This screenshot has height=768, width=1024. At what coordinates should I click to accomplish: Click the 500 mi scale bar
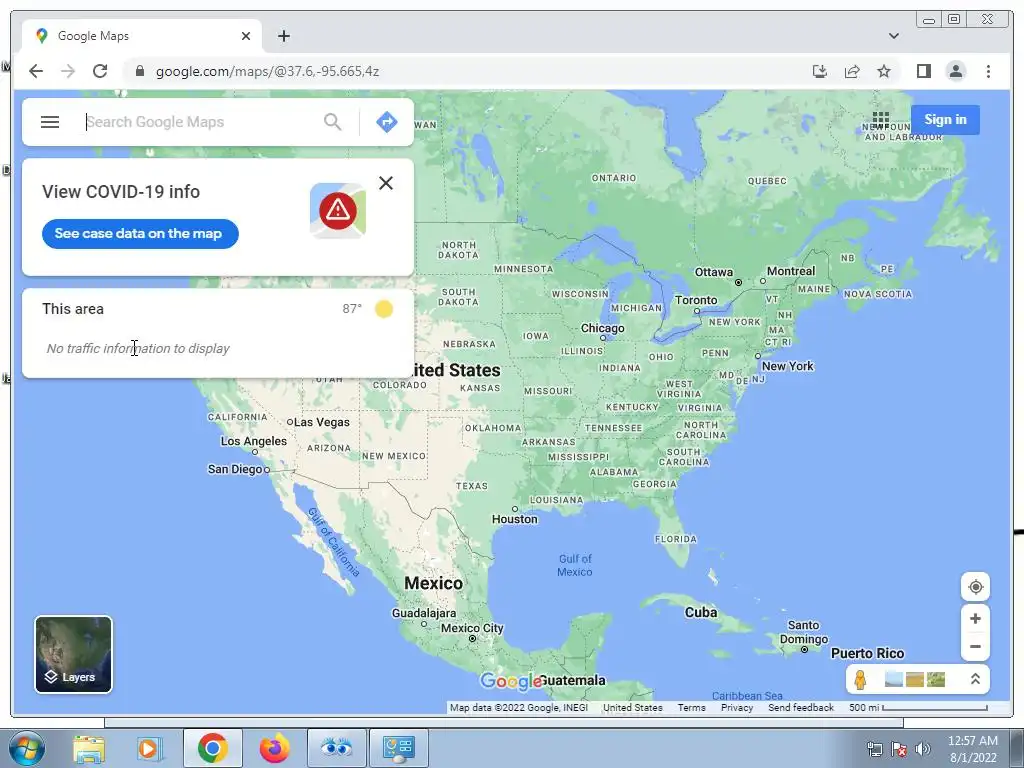pyautogui.click(x=918, y=707)
